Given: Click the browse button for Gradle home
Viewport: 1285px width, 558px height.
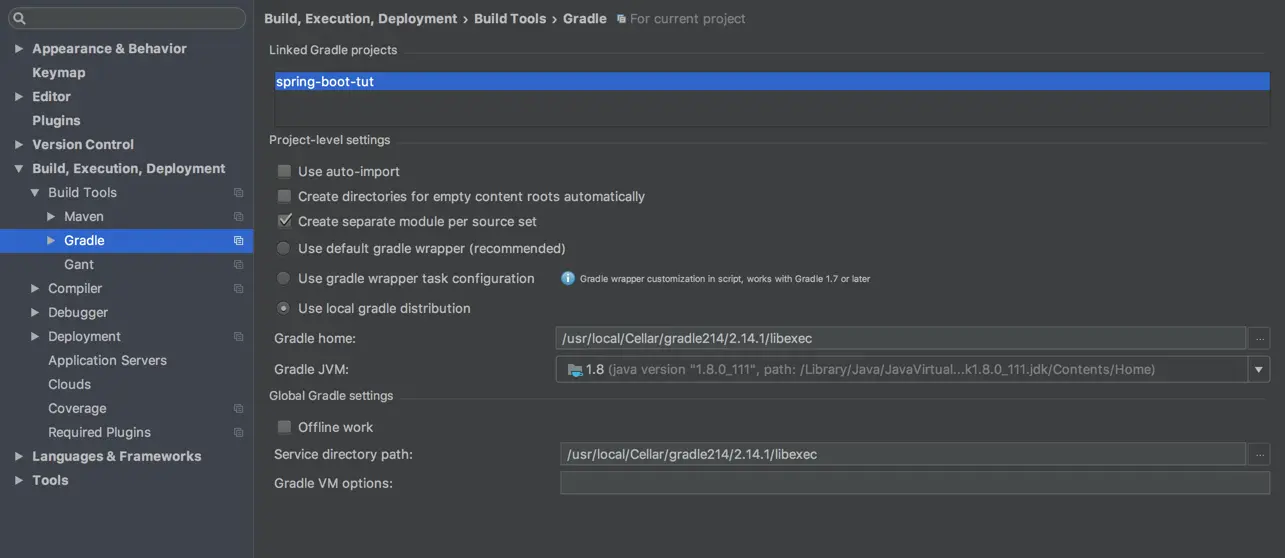Looking at the screenshot, I should tap(1260, 338).
